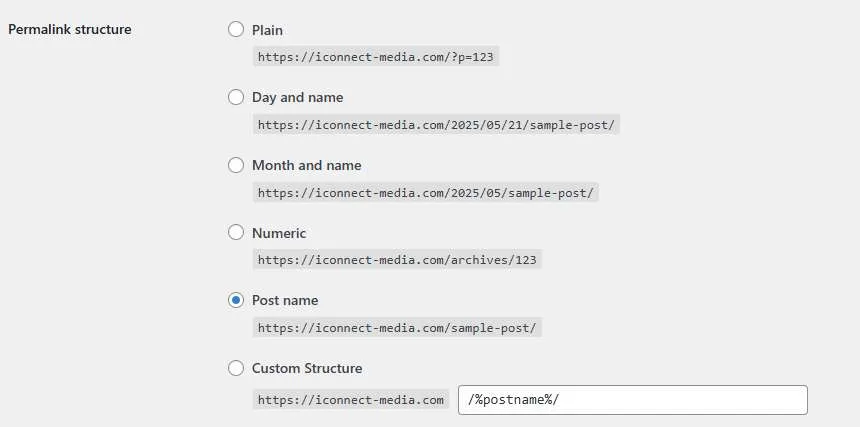
Task: Click the 2025/05/21/sample-post example URL
Action: tap(436, 125)
